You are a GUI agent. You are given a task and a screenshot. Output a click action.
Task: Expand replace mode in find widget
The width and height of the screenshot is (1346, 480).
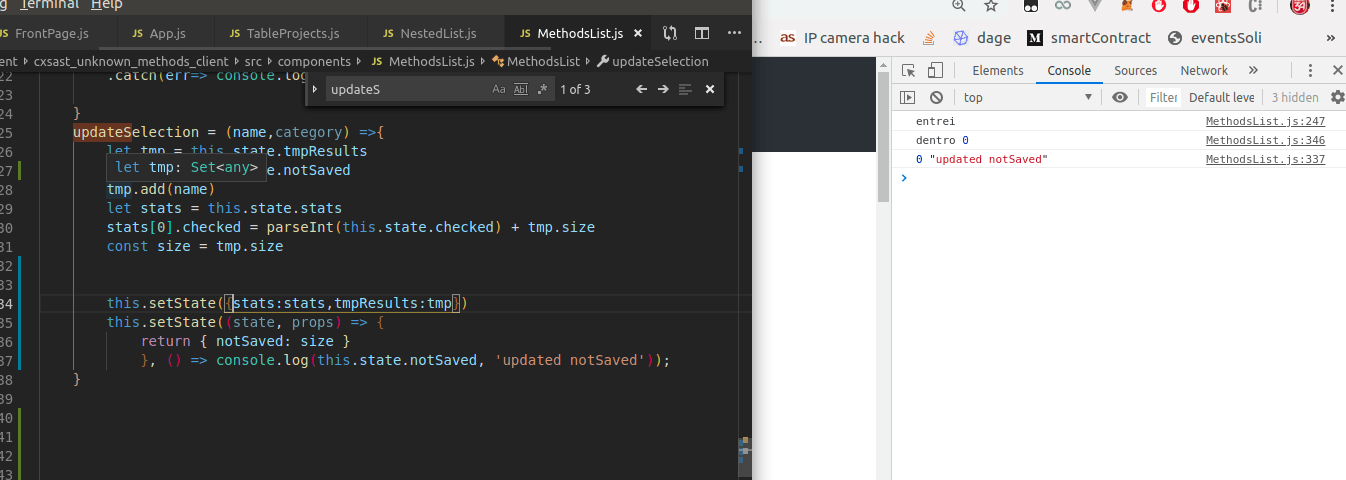315,89
